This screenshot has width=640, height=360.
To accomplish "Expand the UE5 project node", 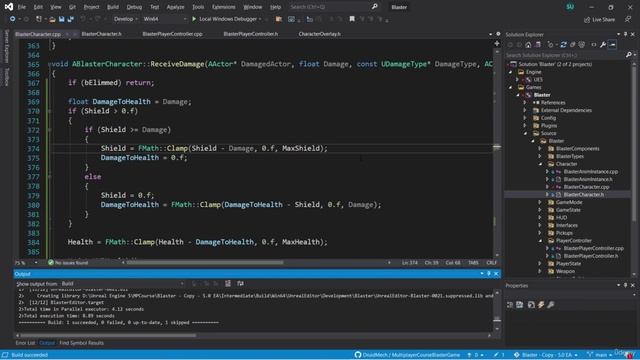I will coord(518,80).
